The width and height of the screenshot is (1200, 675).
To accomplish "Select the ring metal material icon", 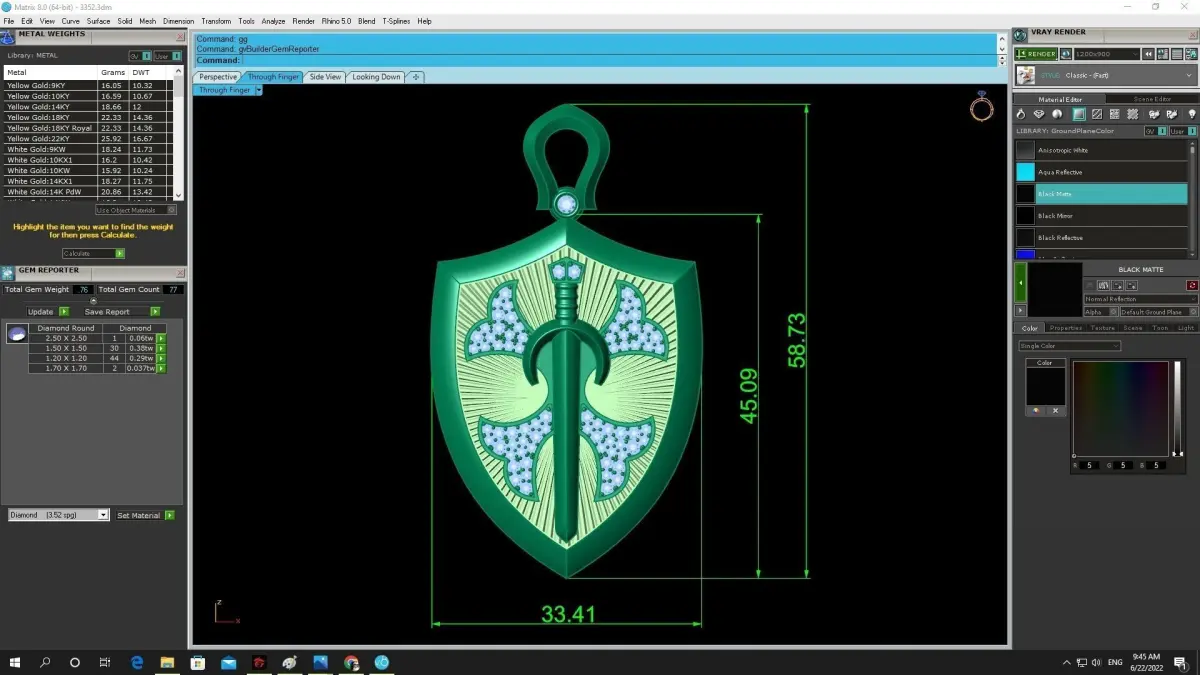I will pyautogui.click(x=1021, y=115).
